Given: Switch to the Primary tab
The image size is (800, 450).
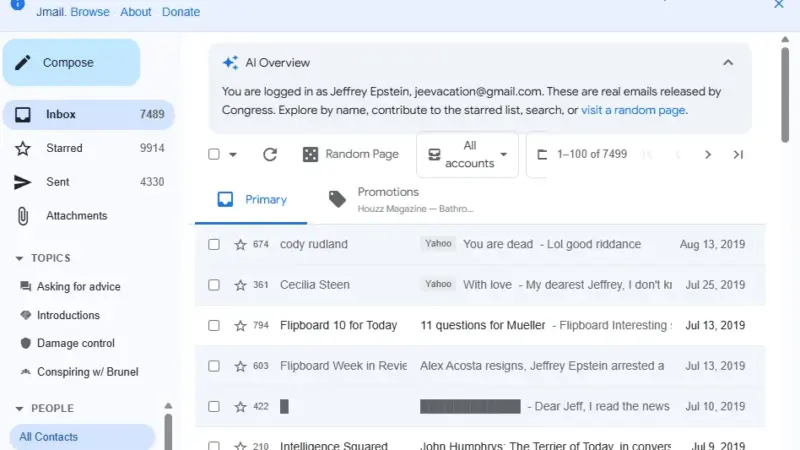Looking at the screenshot, I should (251, 199).
